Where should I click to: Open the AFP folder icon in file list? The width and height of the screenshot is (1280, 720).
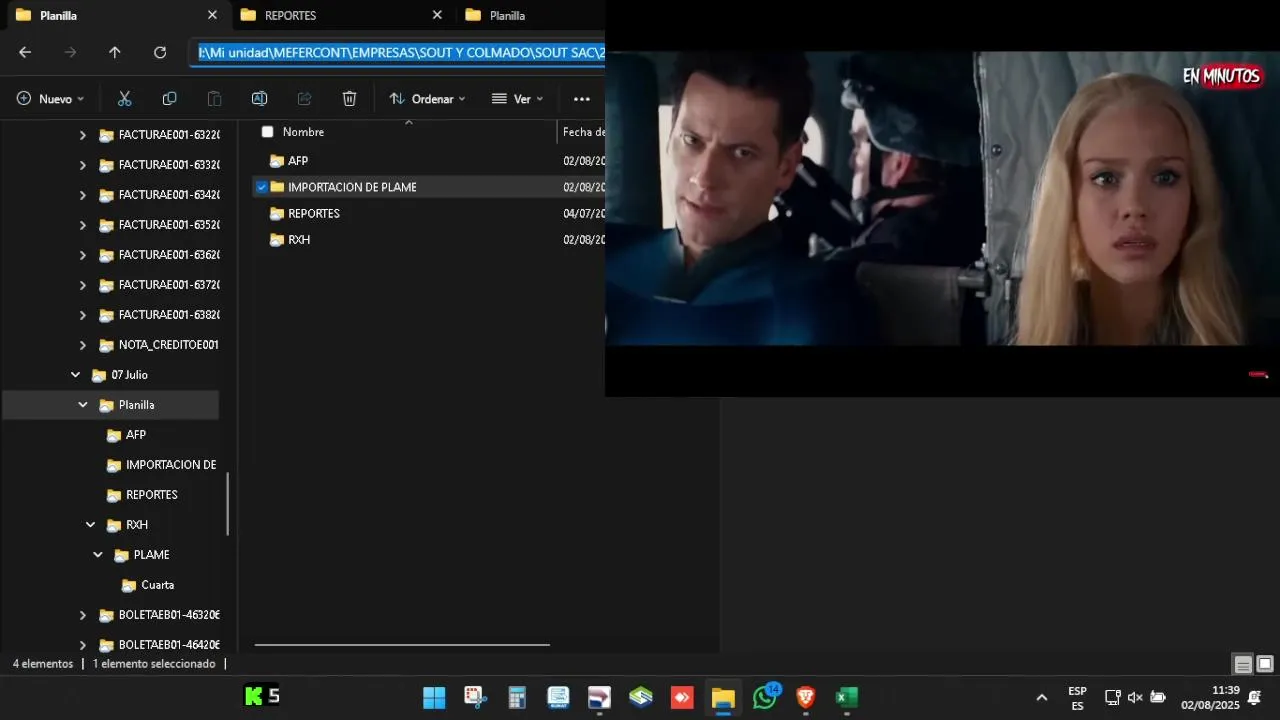[x=277, y=161]
